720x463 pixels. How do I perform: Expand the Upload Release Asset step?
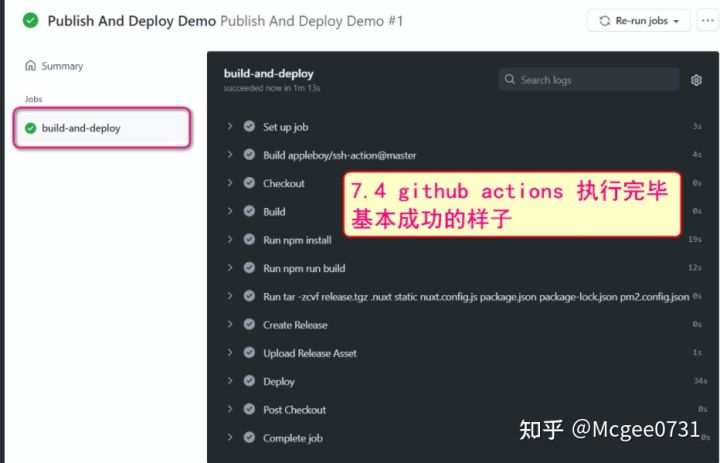(230, 352)
